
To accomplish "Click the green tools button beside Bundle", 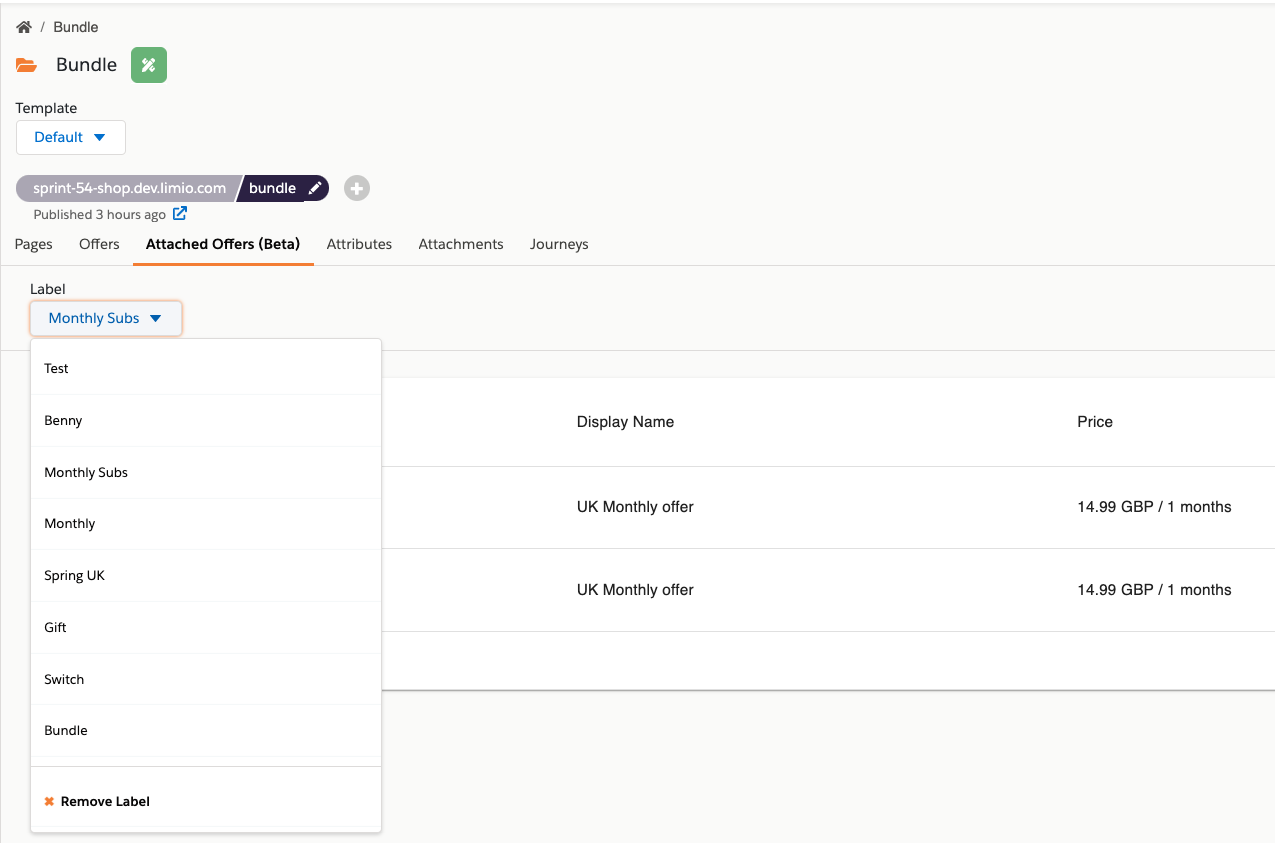I will click(x=149, y=65).
